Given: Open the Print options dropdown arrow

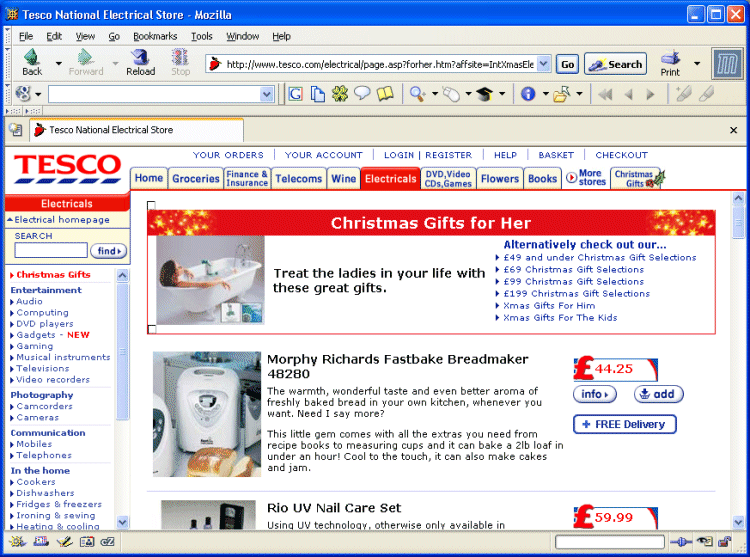Looking at the screenshot, I should coord(697,63).
